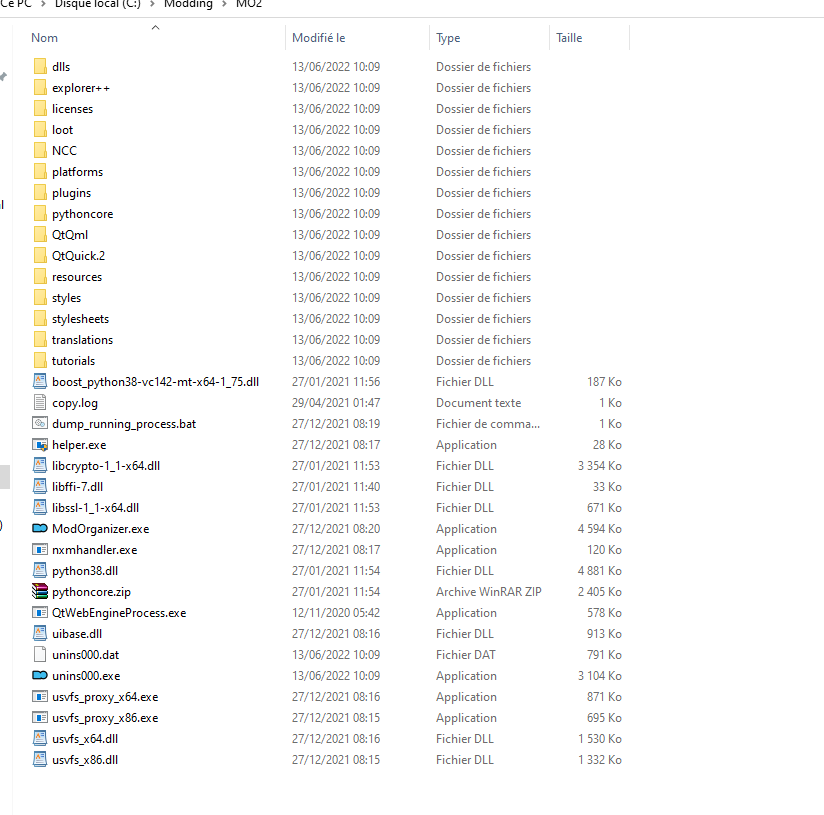The image size is (824, 815).
Task: Select the styles folder name
Action: click(x=66, y=298)
